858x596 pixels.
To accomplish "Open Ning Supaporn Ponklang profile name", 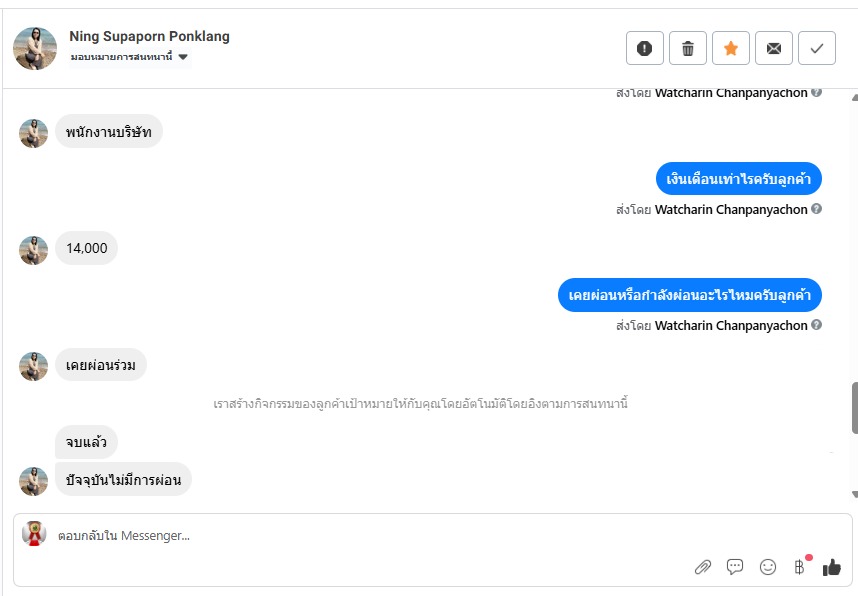I will tap(149, 36).
